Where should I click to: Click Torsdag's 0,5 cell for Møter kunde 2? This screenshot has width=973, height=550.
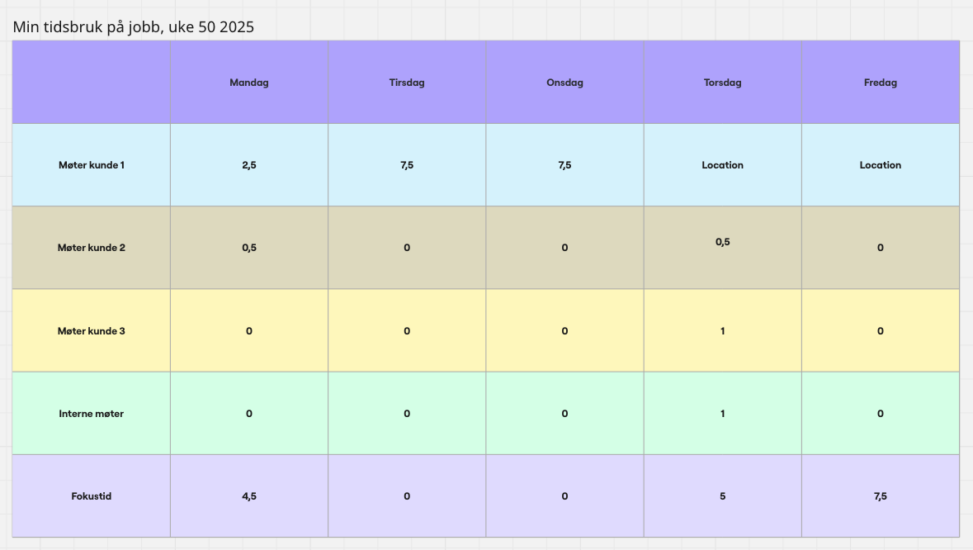point(722,243)
